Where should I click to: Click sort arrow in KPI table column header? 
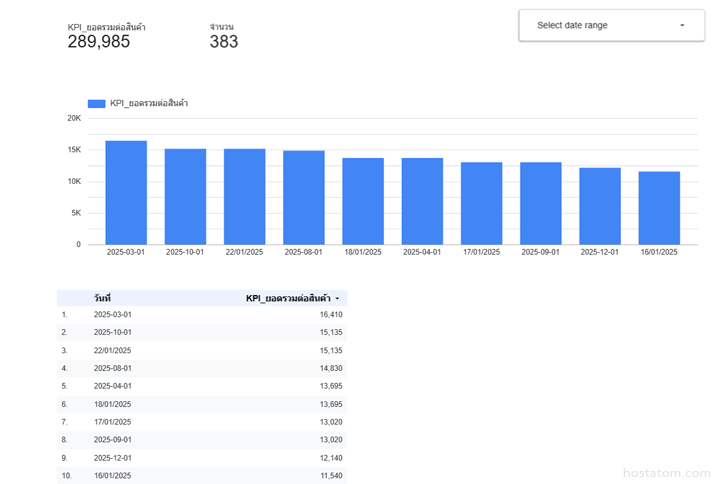(x=337, y=298)
